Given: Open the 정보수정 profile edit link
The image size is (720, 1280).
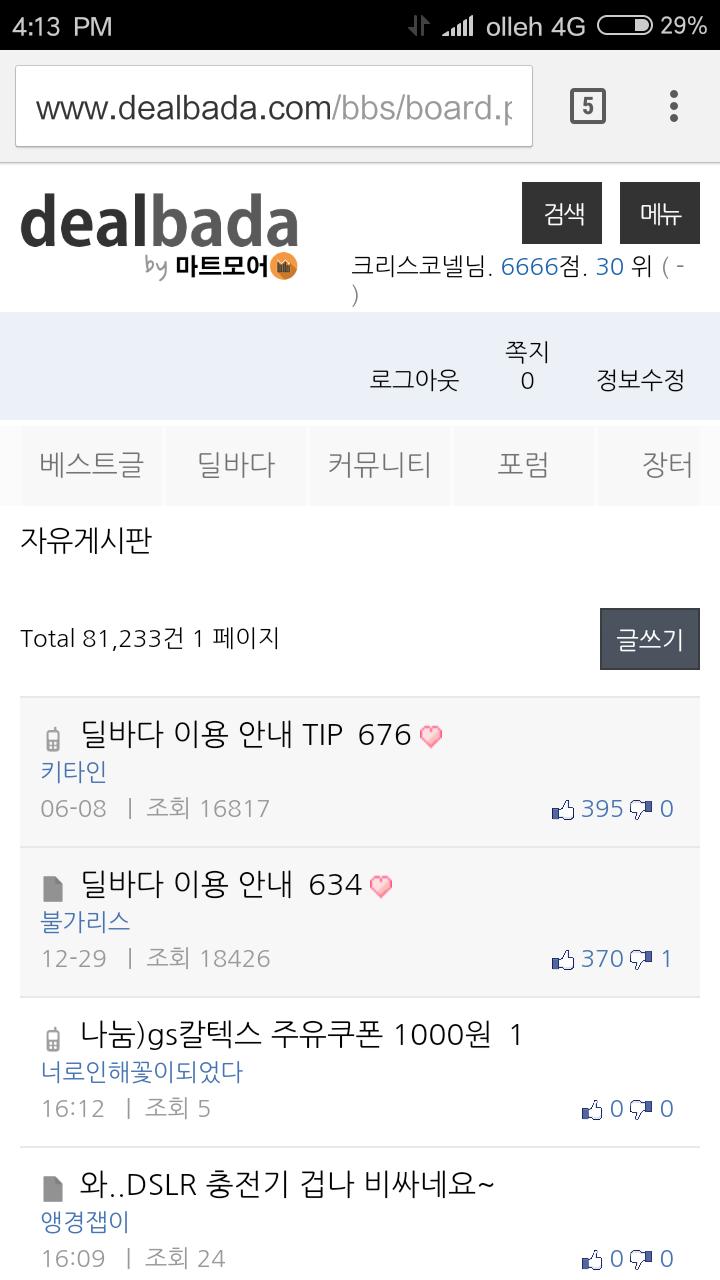Looking at the screenshot, I should 640,380.
